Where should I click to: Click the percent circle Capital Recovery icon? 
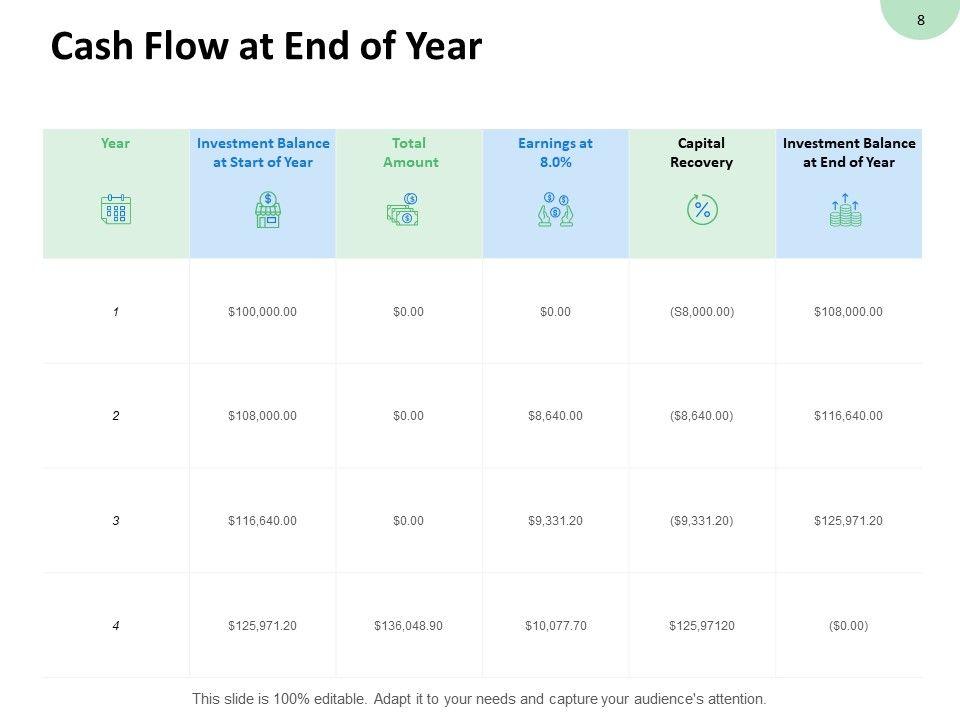[x=702, y=210]
